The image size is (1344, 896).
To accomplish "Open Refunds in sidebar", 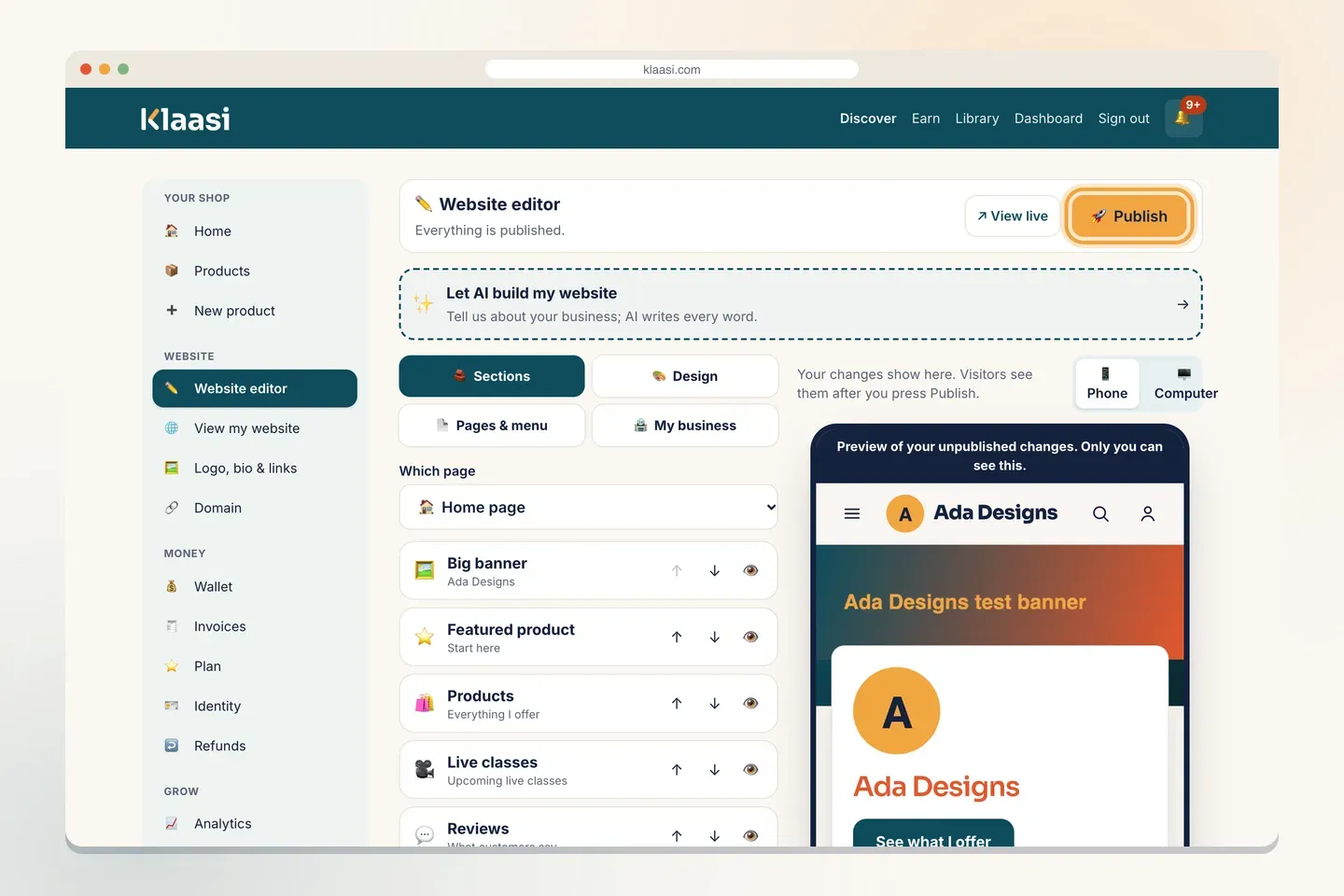I will (x=255, y=746).
